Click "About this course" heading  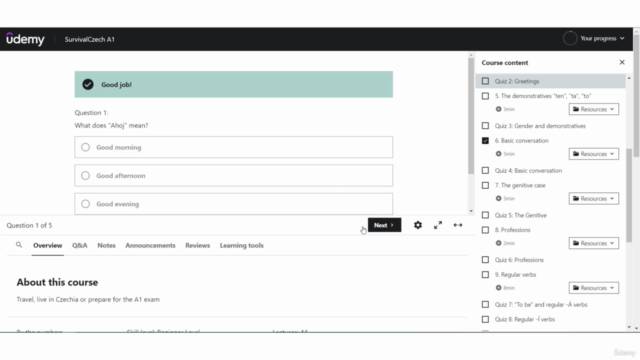click(x=57, y=282)
